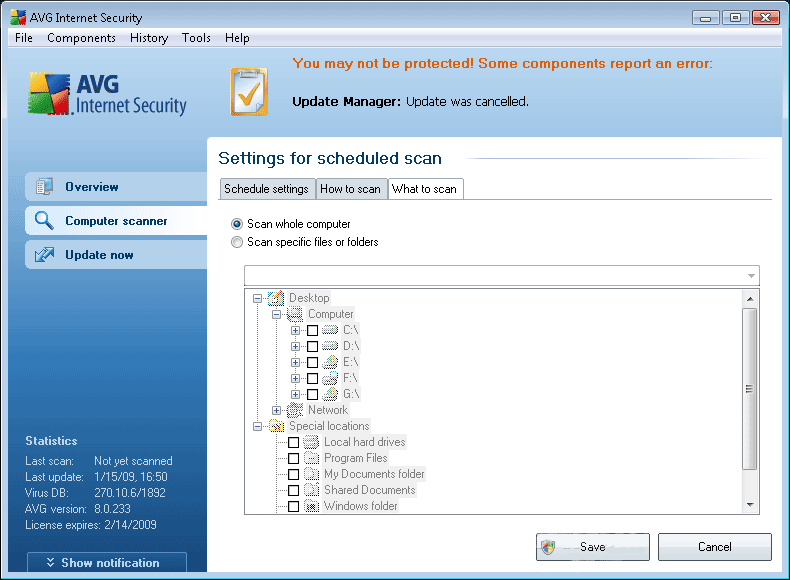Check the E:\ drive checkbox
The width and height of the screenshot is (790, 580).
[312, 362]
